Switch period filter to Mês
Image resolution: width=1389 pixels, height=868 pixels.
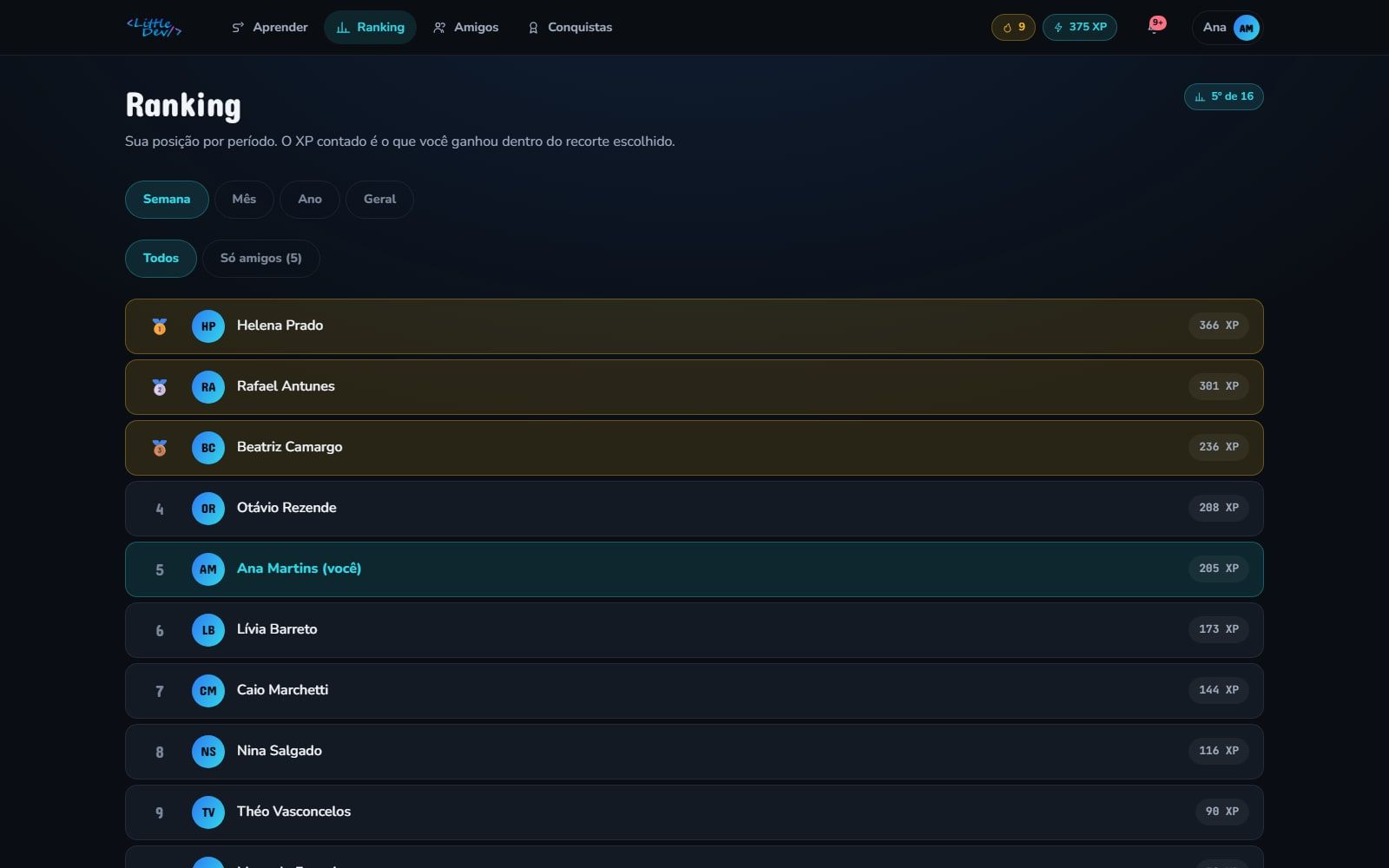244,199
